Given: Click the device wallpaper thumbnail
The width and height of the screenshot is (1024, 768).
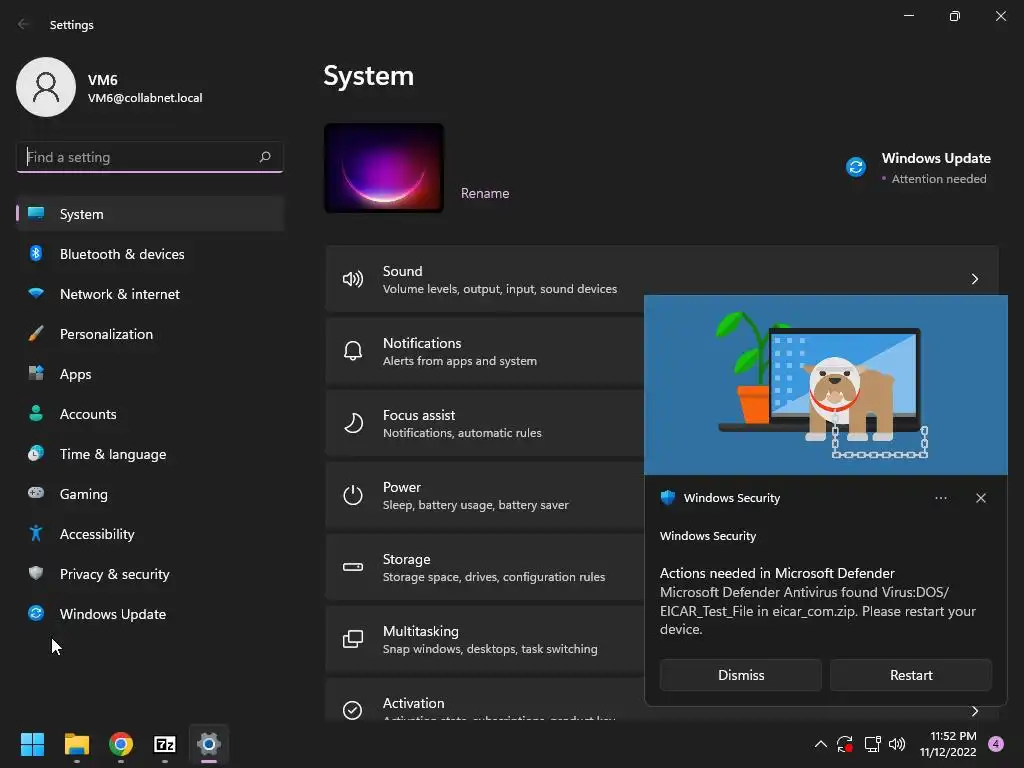Looking at the screenshot, I should [x=384, y=168].
